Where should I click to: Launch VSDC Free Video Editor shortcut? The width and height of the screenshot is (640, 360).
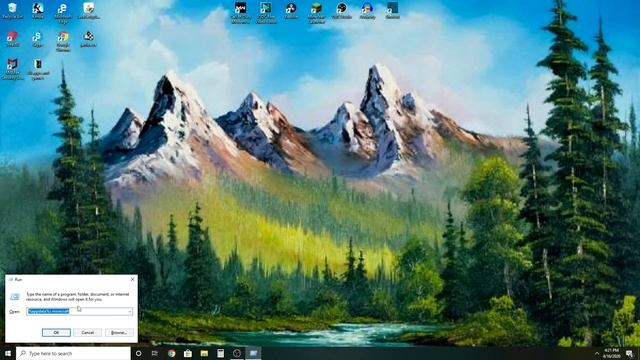(x=266, y=13)
